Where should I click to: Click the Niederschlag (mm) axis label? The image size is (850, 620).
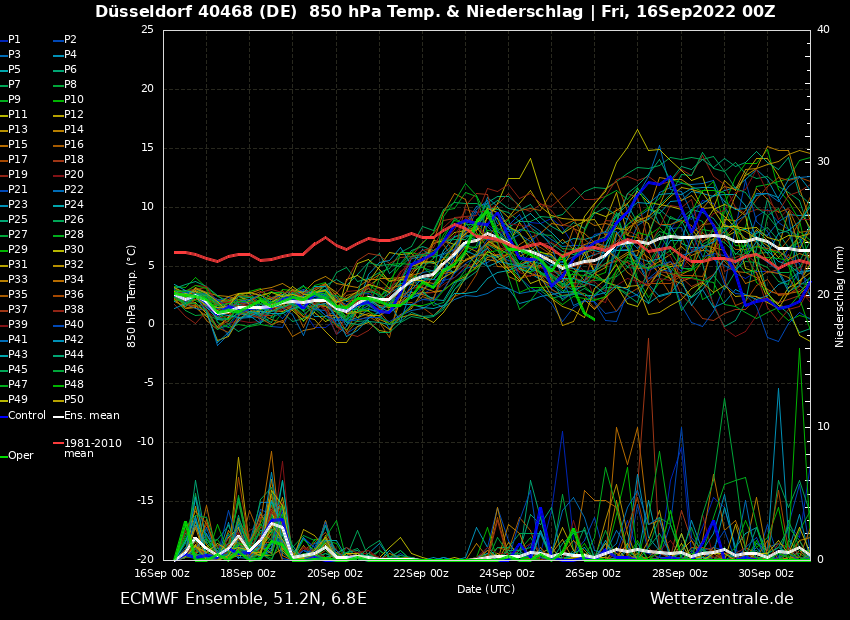(840, 296)
